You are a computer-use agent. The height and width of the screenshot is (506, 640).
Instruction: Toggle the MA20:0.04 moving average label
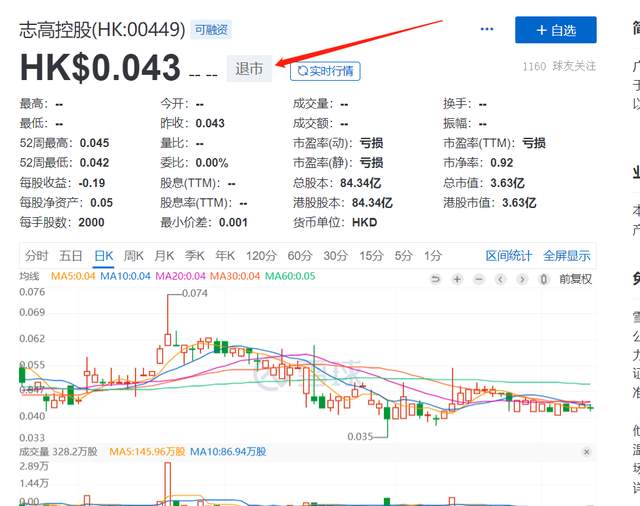180,276
